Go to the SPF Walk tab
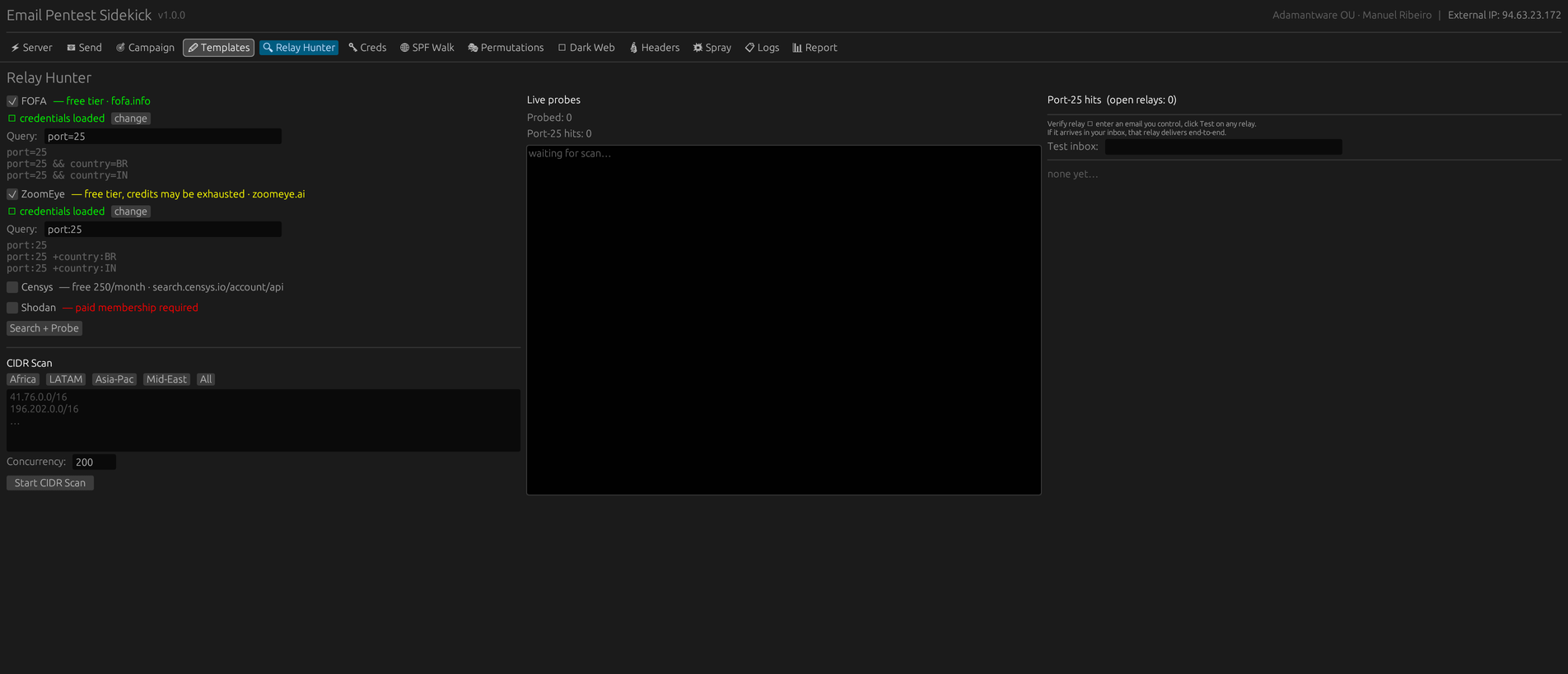This screenshot has width=1568, height=674. tap(427, 48)
